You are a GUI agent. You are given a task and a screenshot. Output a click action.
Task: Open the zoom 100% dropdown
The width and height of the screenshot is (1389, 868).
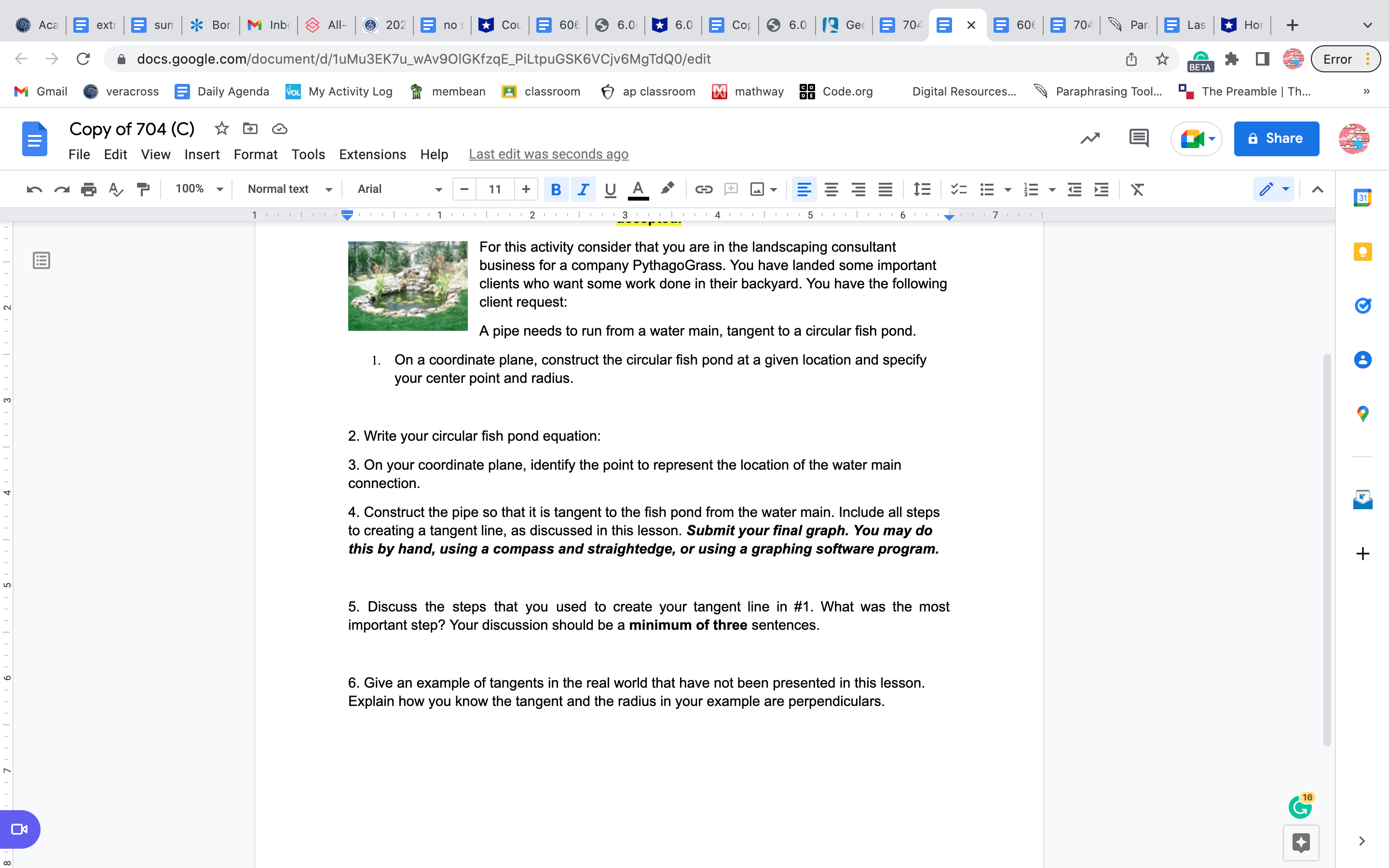pos(199,189)
